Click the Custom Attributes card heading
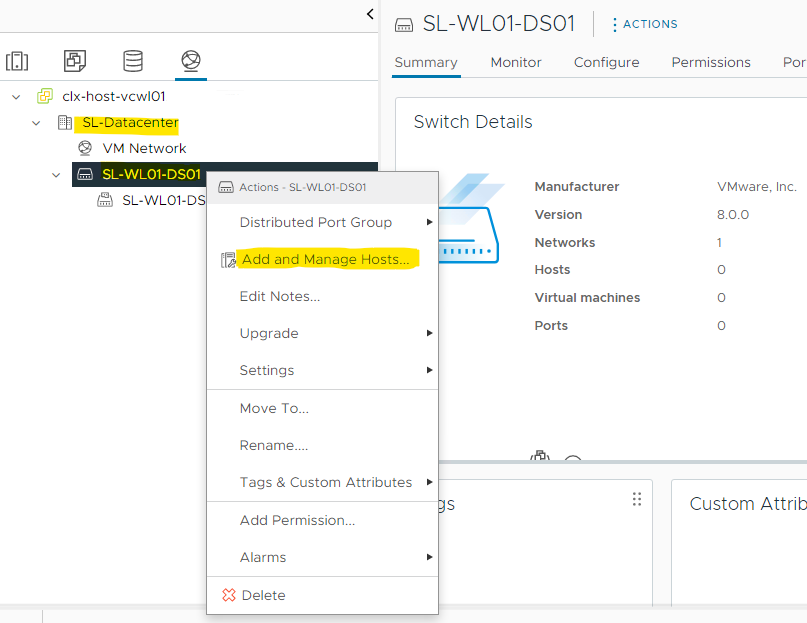The height and width of the screenshot is (623, 807). pyautogui.click(x=748, y=504)
